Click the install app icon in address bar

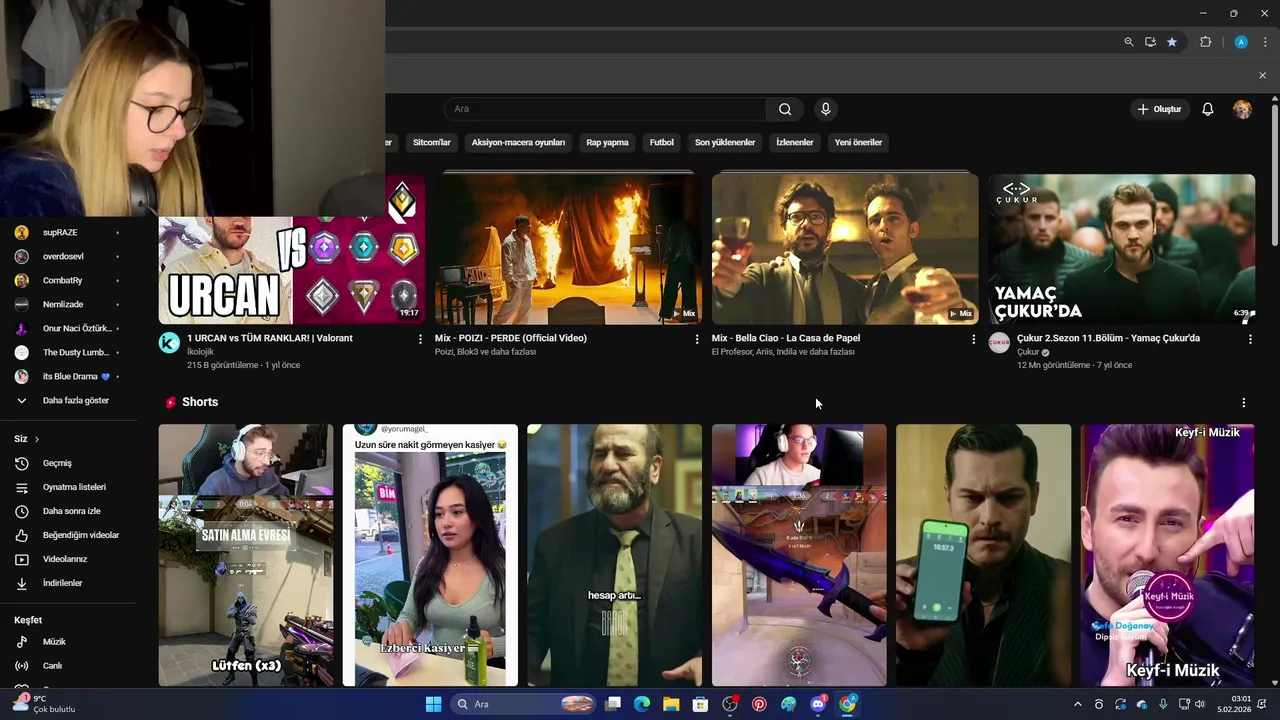click(1150, 42)
